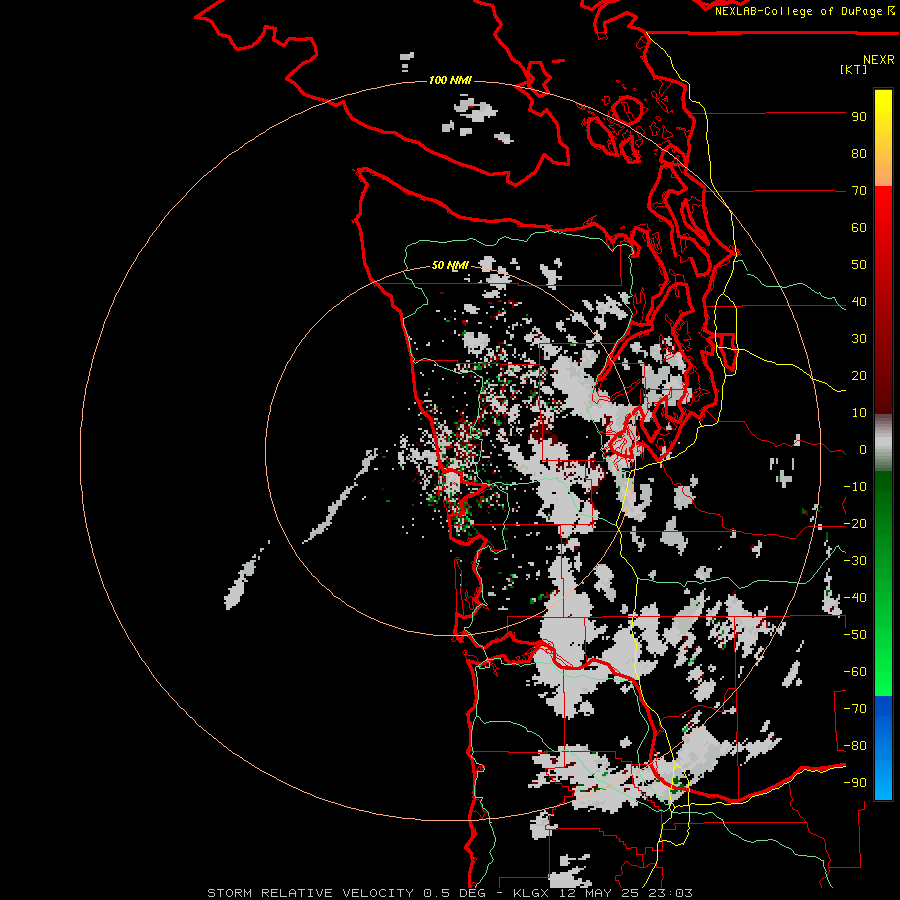Click the -30 value on the velocity scale

[x=855, y=561]
